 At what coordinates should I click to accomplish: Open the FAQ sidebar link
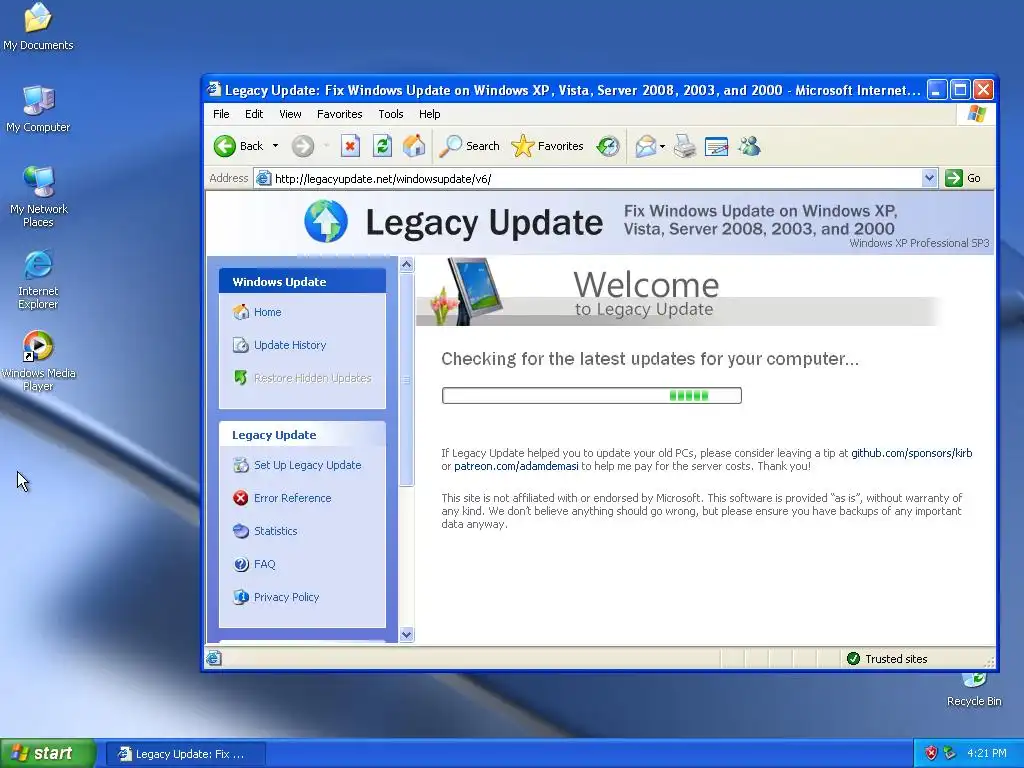[264, 564]
